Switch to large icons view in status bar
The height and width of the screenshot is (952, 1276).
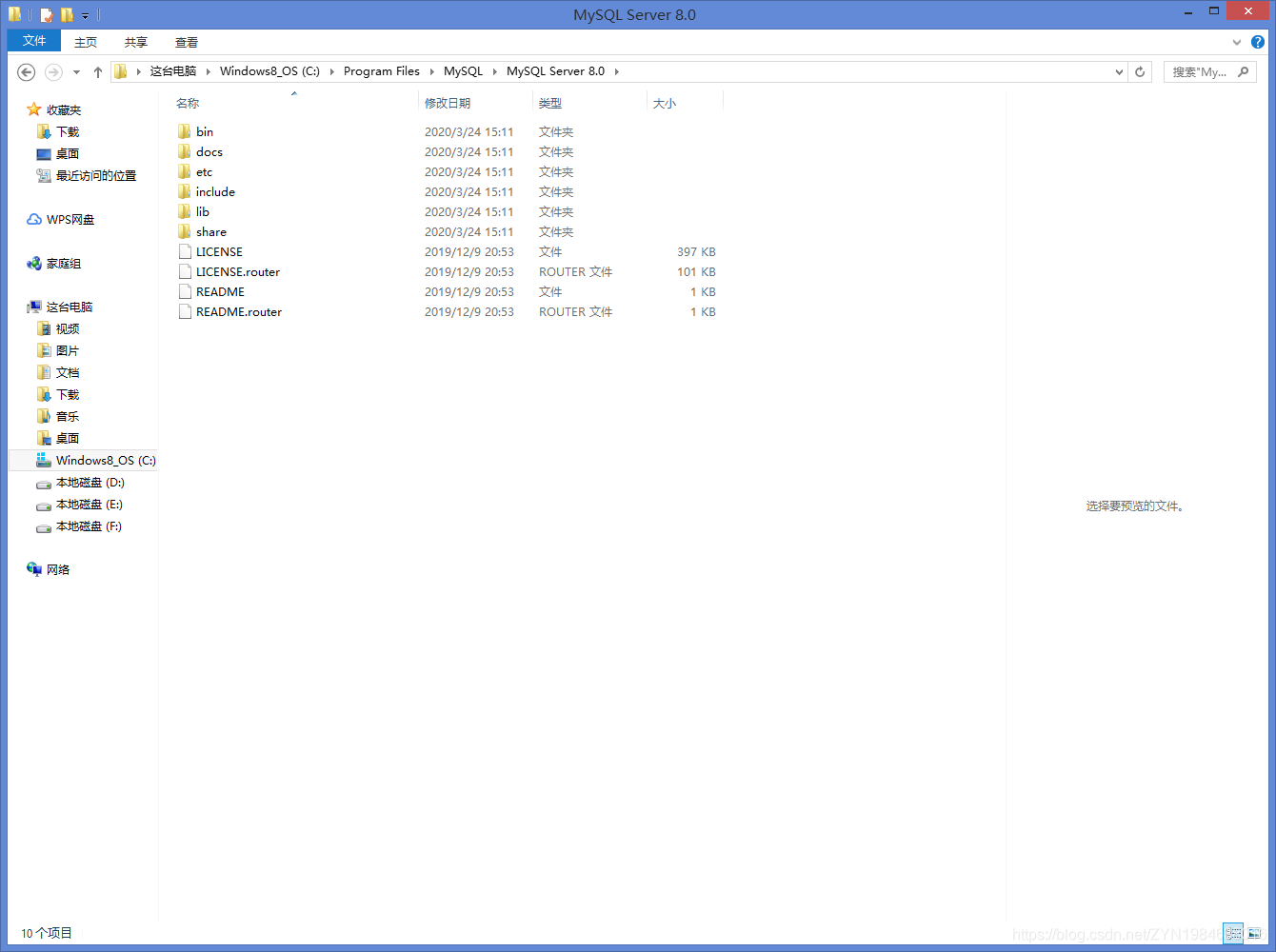pos(1255,933)
